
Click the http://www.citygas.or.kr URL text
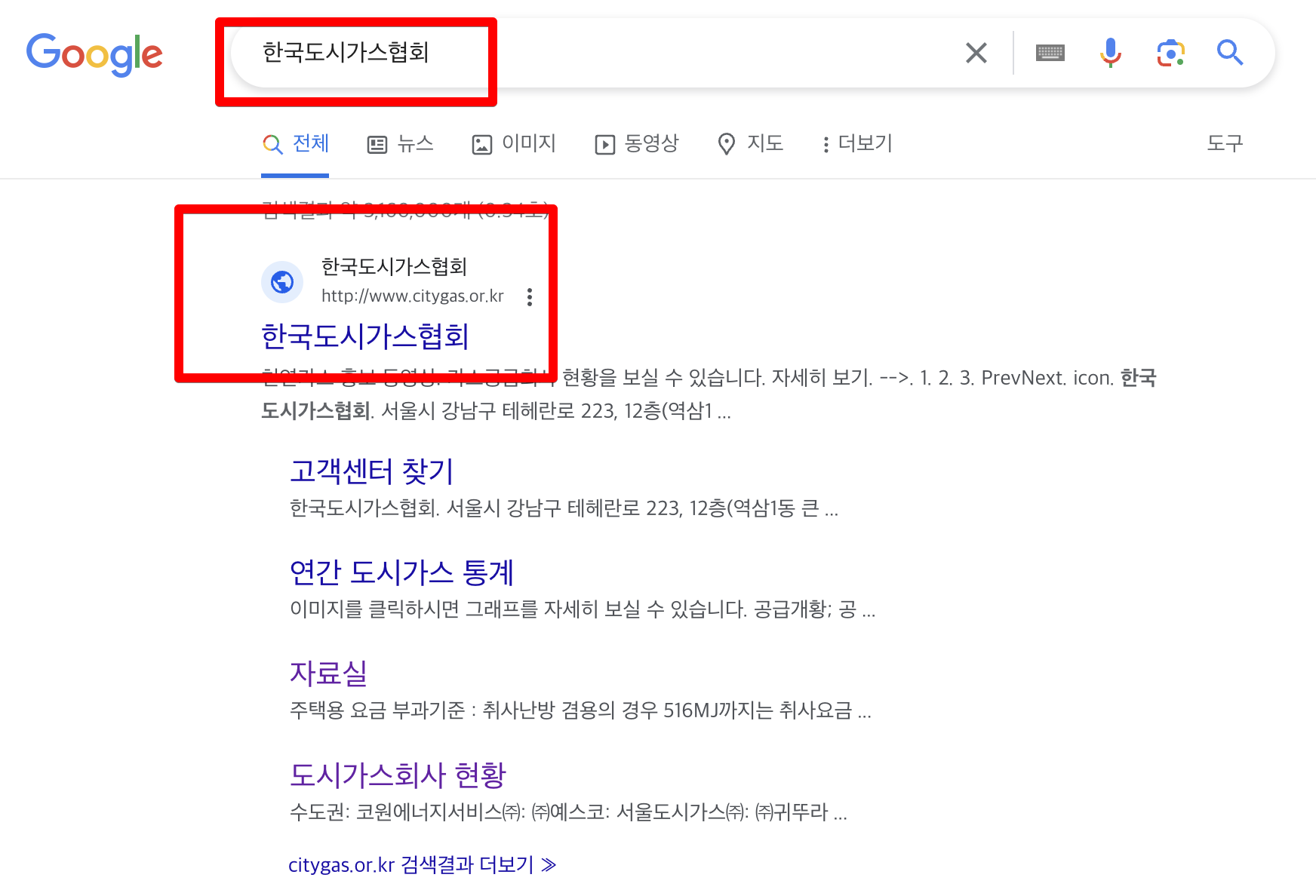413,296
